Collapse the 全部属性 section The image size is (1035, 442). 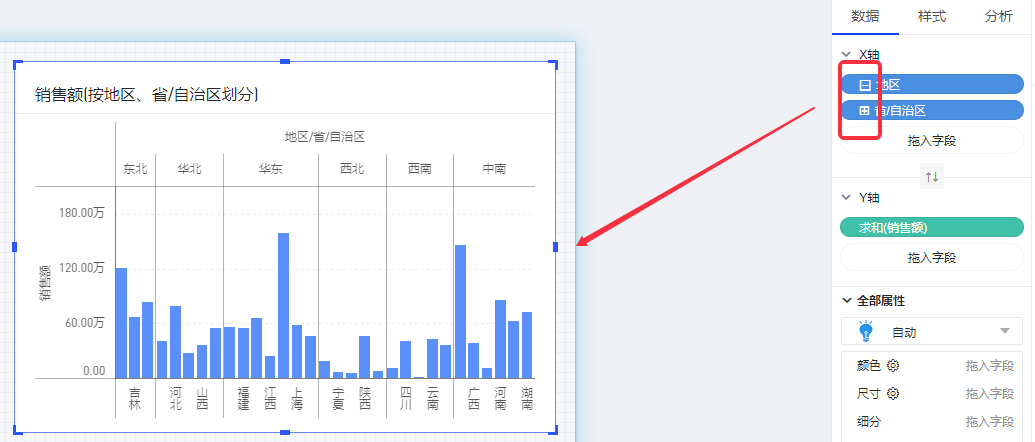coord(846,300)
